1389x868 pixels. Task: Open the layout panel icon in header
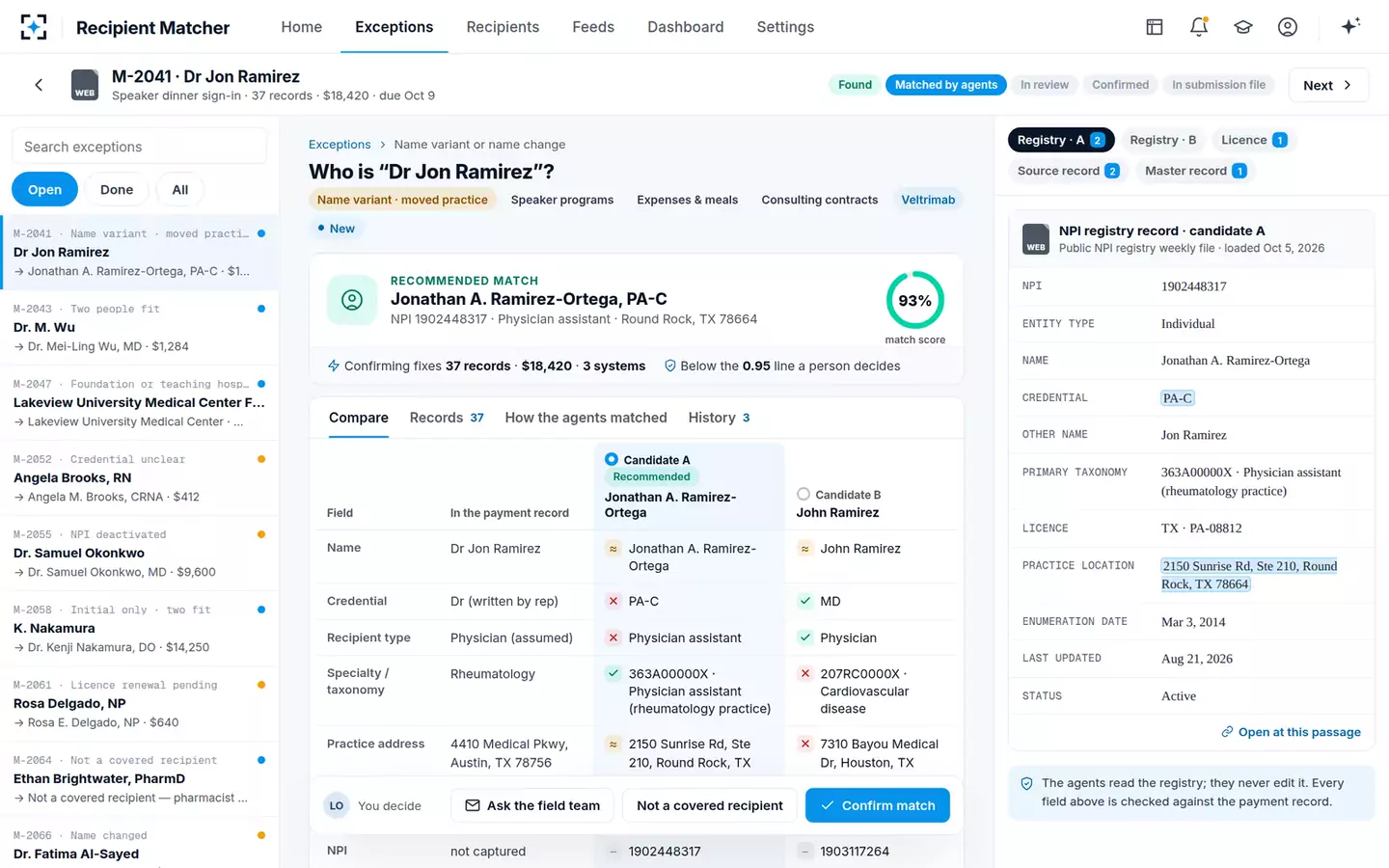tap(1155, 27)
